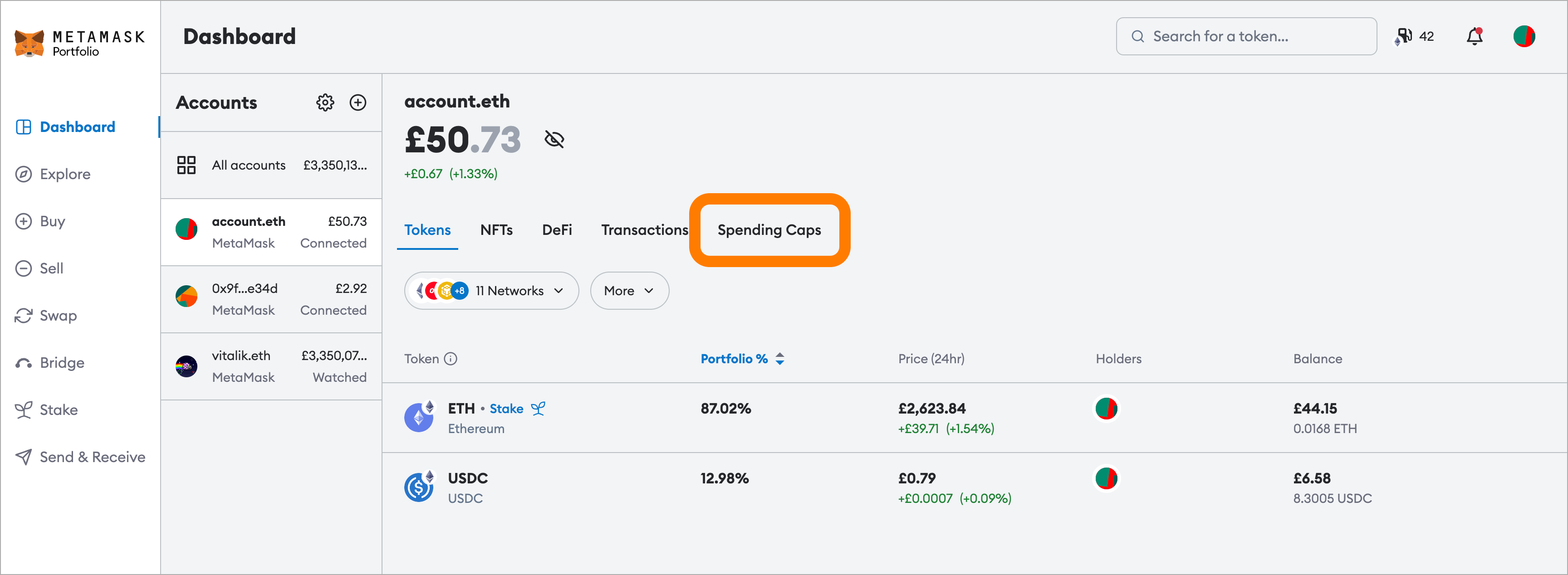The image size is (1568, 575).
Task: Click the Send & Receive paper plane icon
Action: pyautogui.click(x=23, y=457)
